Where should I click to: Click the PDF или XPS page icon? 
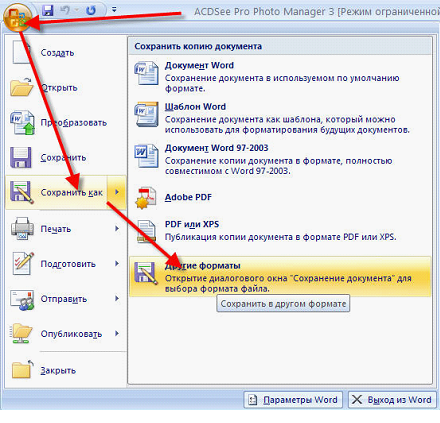(146, 231)
